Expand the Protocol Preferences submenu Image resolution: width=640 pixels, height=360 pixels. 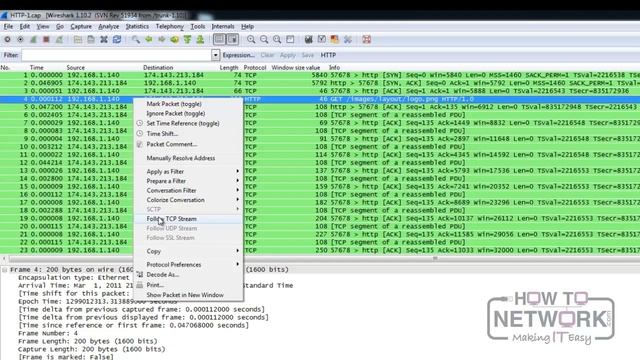(188, 264)
